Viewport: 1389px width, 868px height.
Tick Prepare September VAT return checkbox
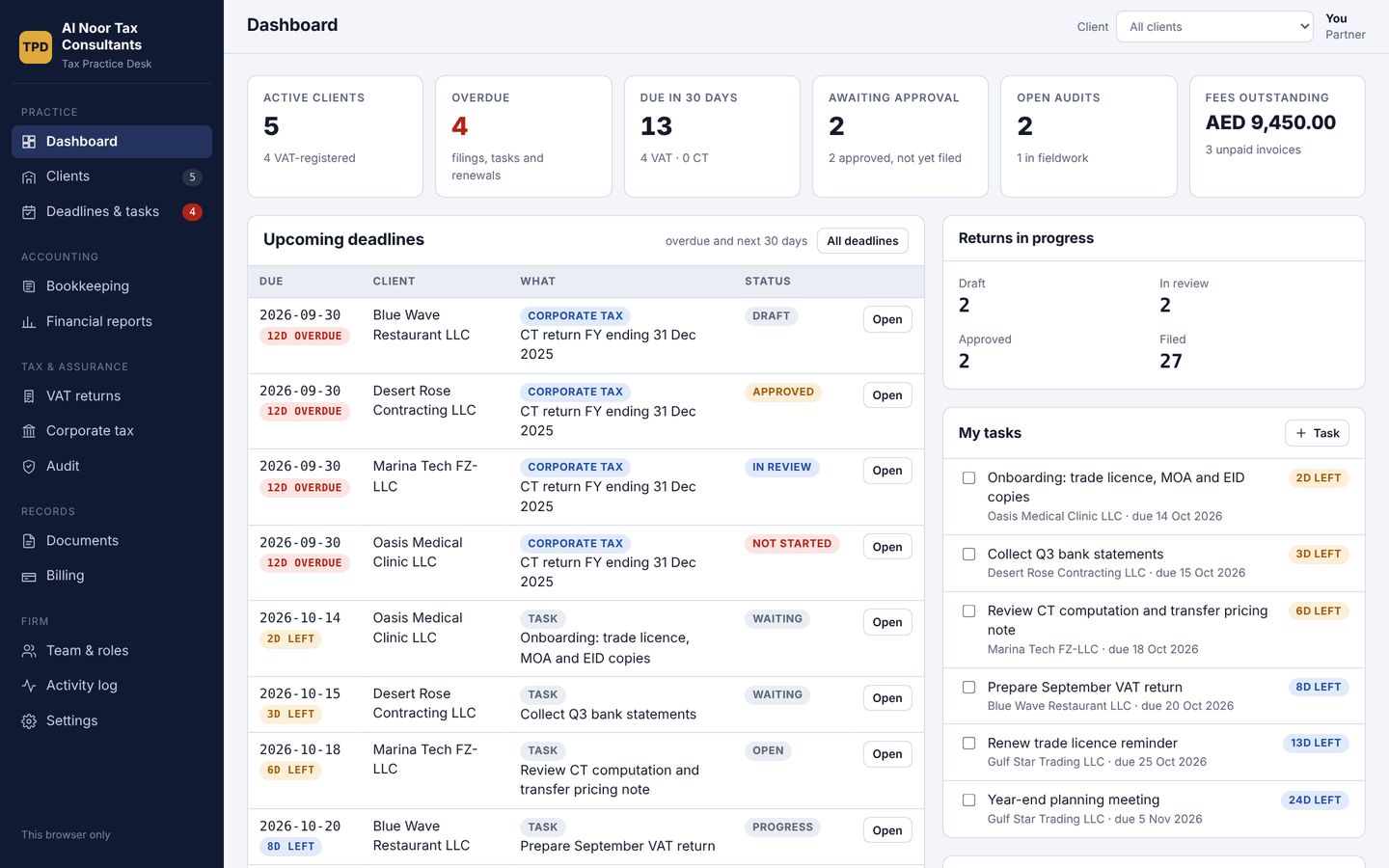point(968,688)
